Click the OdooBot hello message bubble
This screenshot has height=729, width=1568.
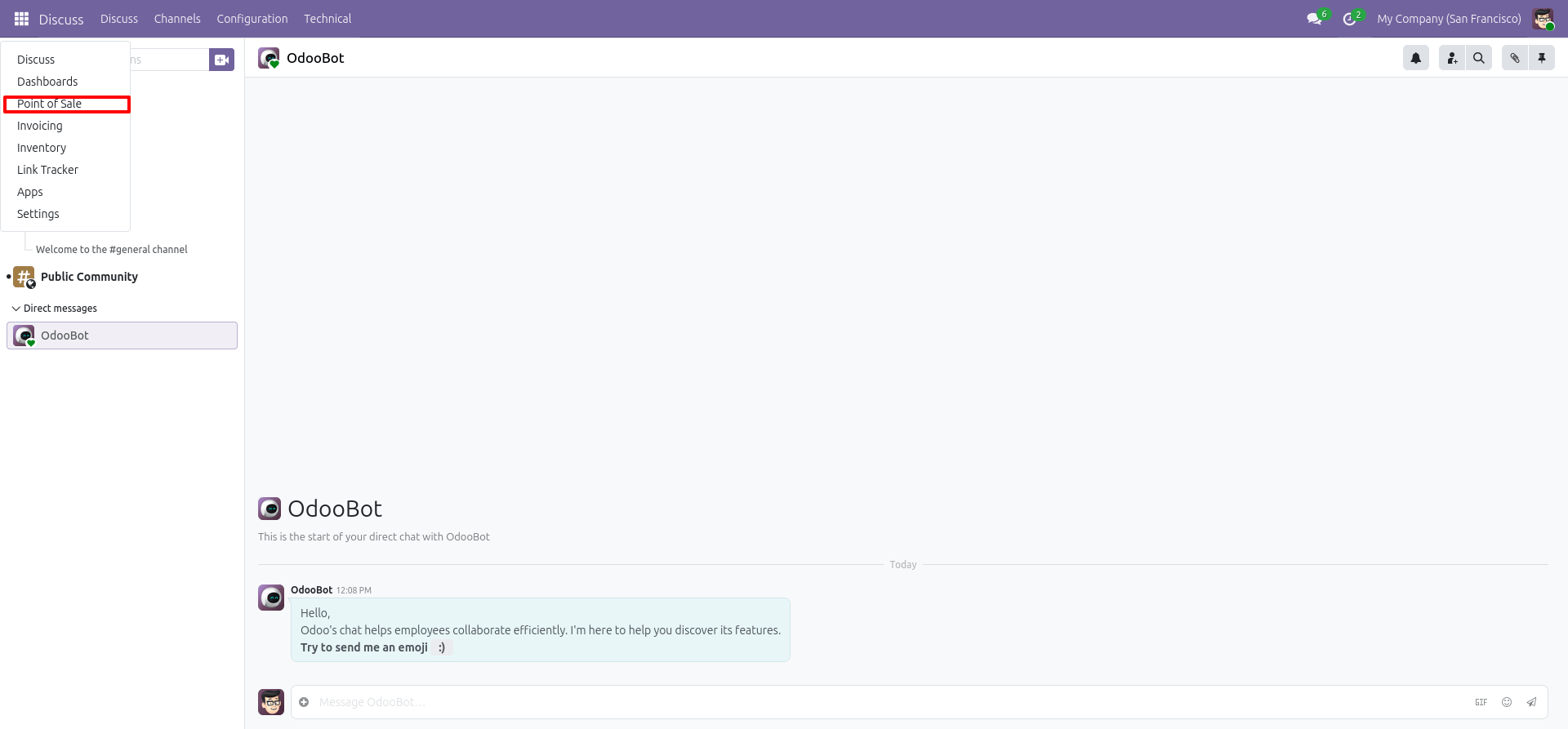coord(541,629)
